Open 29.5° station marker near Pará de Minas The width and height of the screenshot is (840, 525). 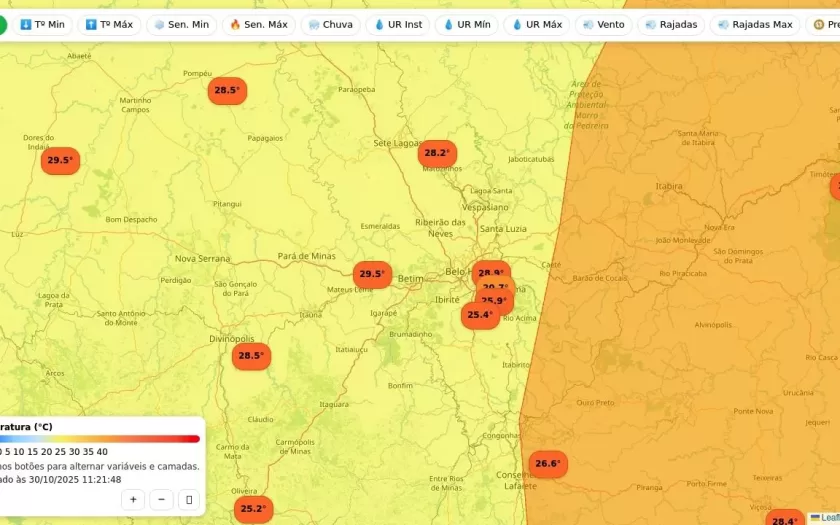point(372,274)
